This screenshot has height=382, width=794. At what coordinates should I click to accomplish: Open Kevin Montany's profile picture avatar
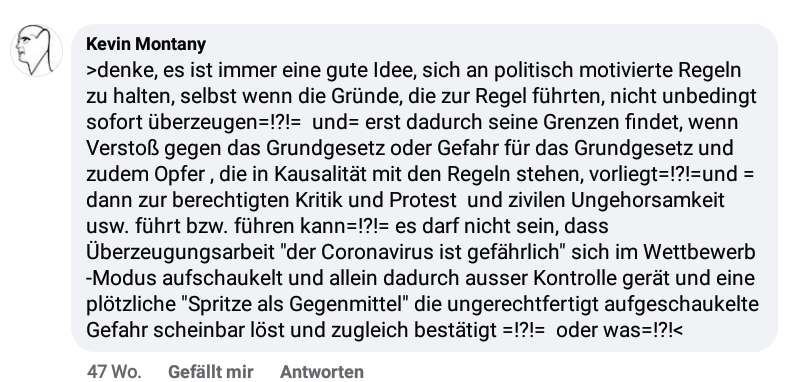point(36,51)
